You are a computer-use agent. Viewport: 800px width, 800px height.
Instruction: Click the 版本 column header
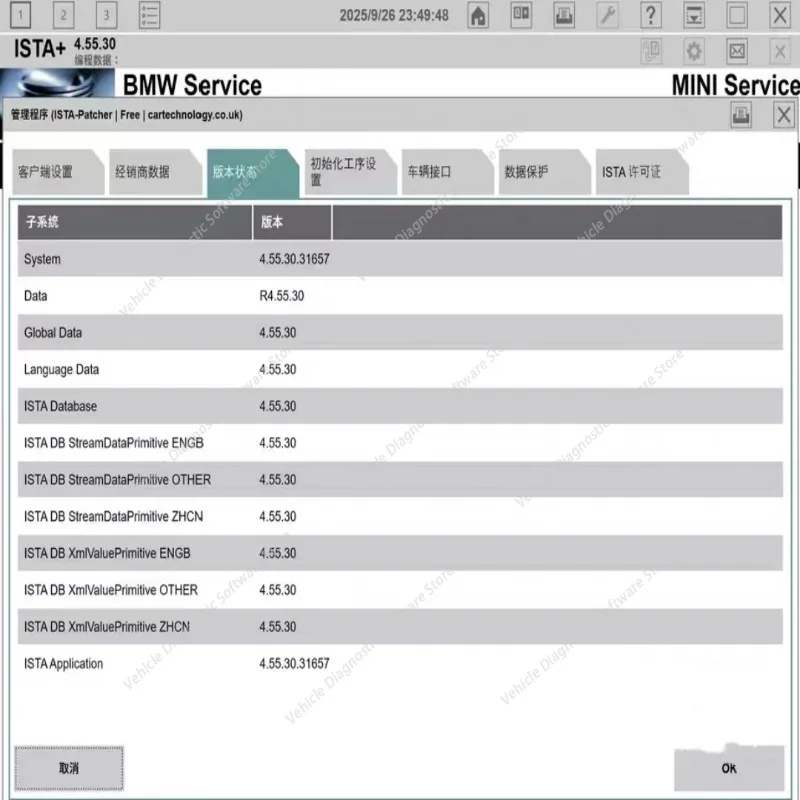(x=292, y=222)
